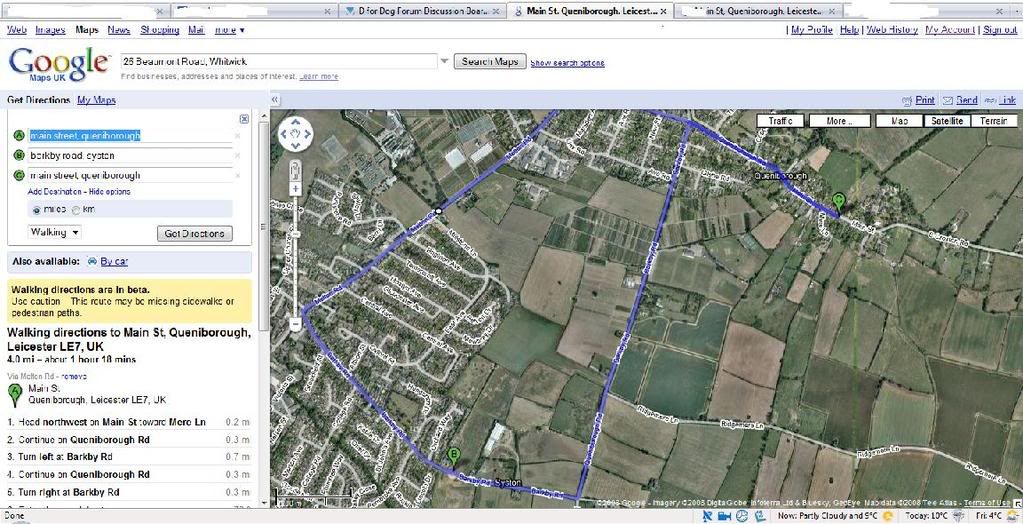Click the start address A input field
Image resolution: width=1023 pixels, height=524 pixels.
(130, 136)
